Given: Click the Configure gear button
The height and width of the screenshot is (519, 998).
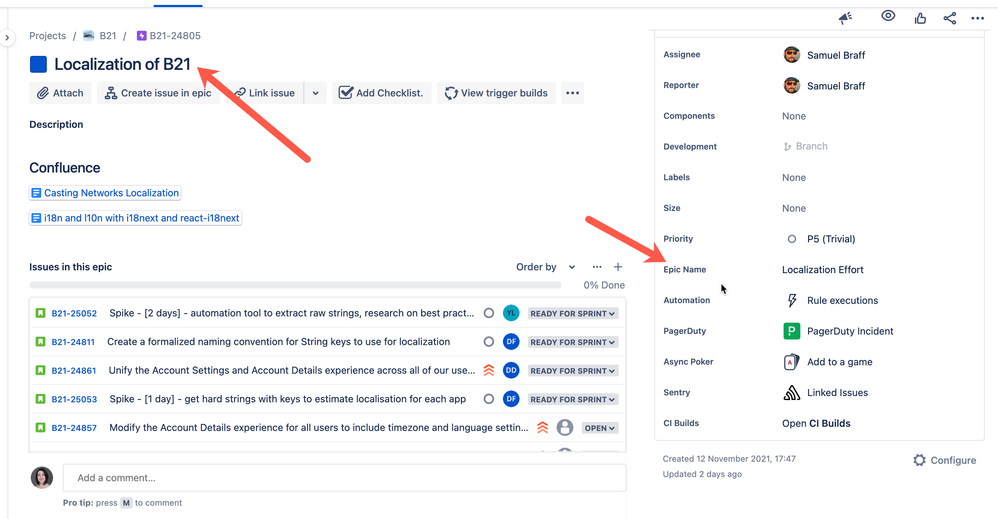Looking at the screenshot, I should [945, 460].
